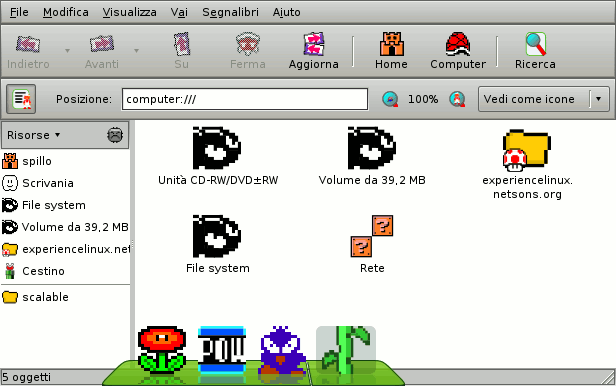Click the zoom in icon
Viewport: 616px width, 386px height.
[457, 99]
